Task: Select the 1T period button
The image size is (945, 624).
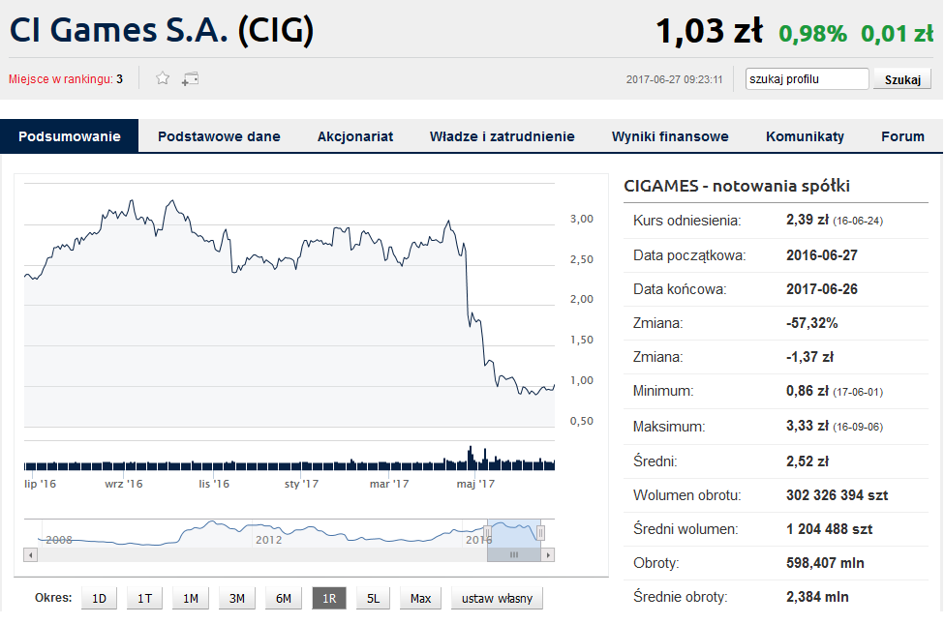Action: [145, 598]
